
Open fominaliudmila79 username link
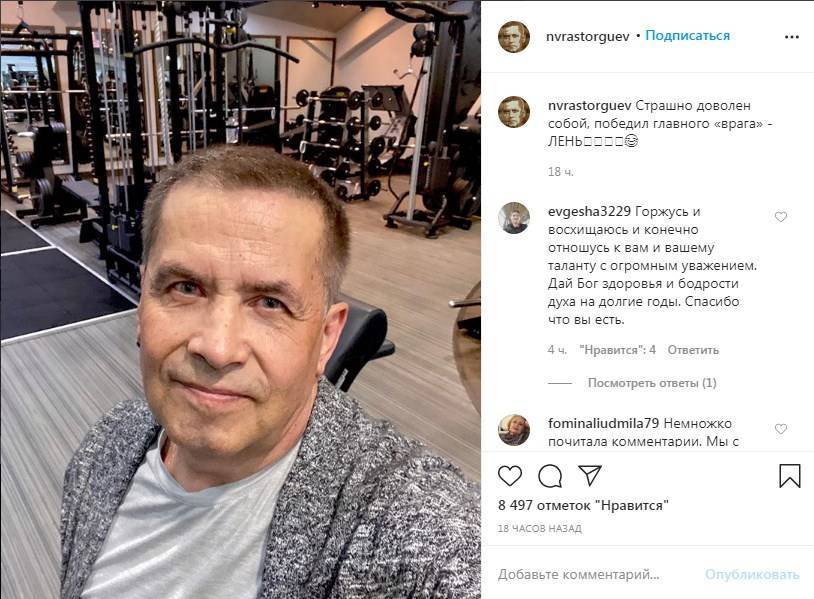click(x=603, y=424)
